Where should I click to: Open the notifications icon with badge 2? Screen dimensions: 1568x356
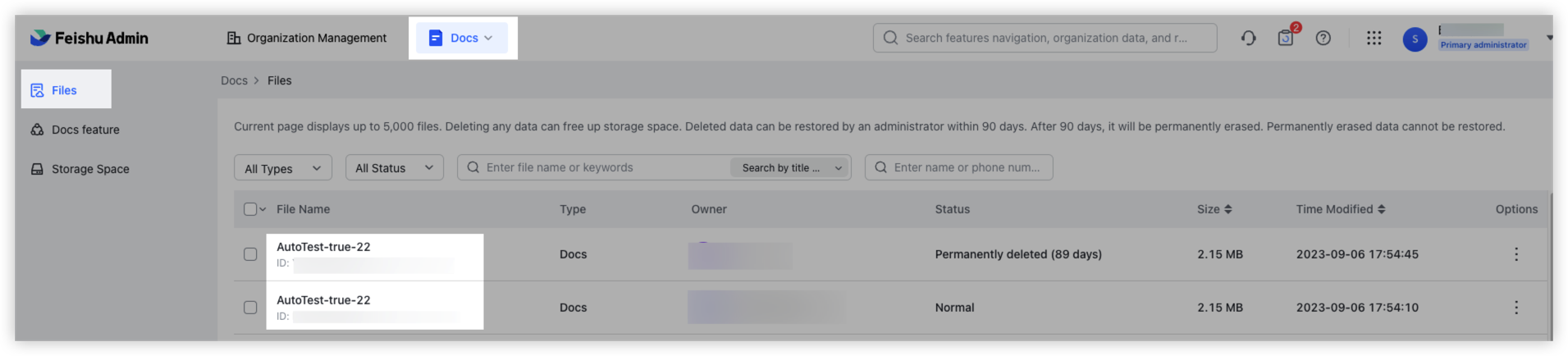(1286, 38)
